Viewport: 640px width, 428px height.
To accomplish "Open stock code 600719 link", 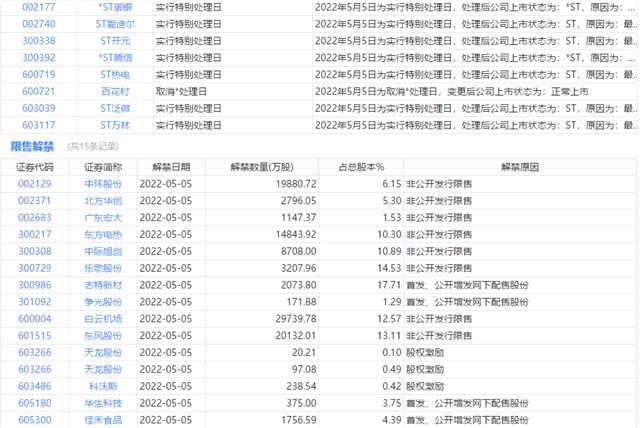I will point(38,75).
